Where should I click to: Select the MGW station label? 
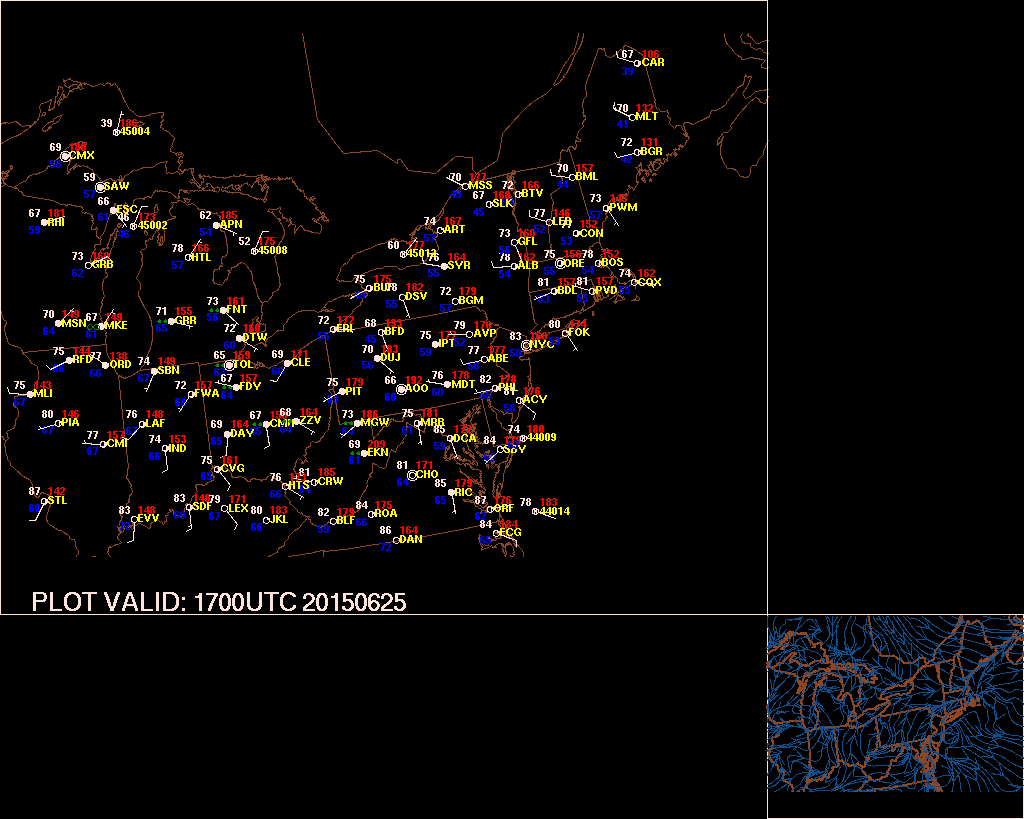click(375, 423)
